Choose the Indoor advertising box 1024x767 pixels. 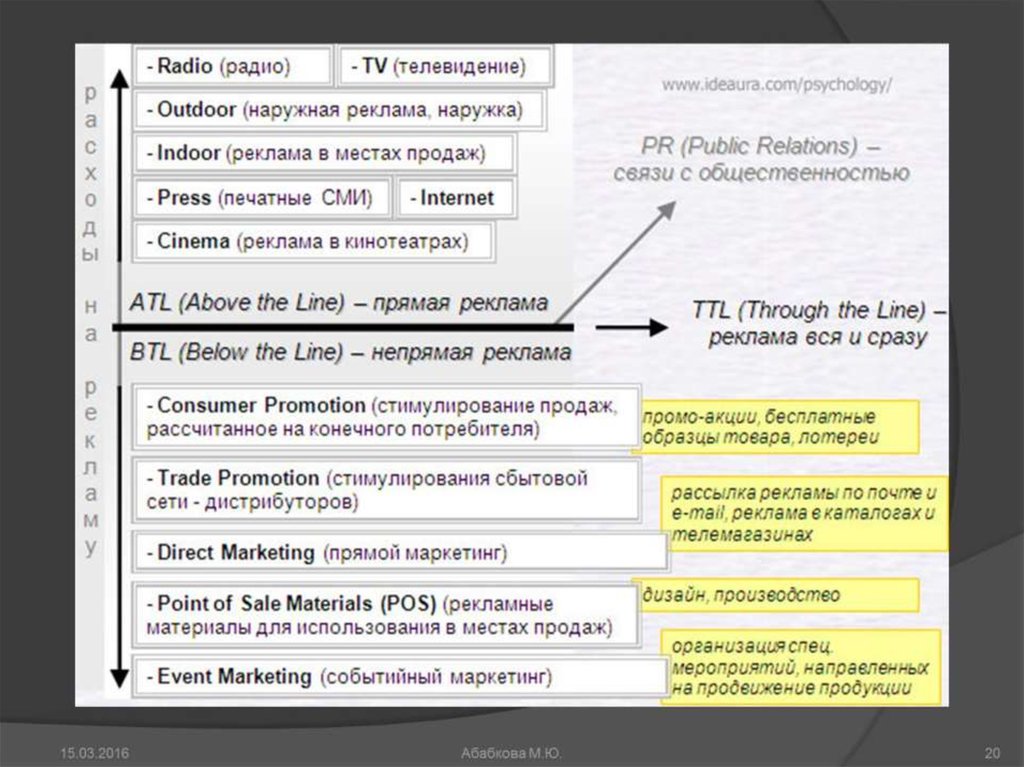click(323, 155)
